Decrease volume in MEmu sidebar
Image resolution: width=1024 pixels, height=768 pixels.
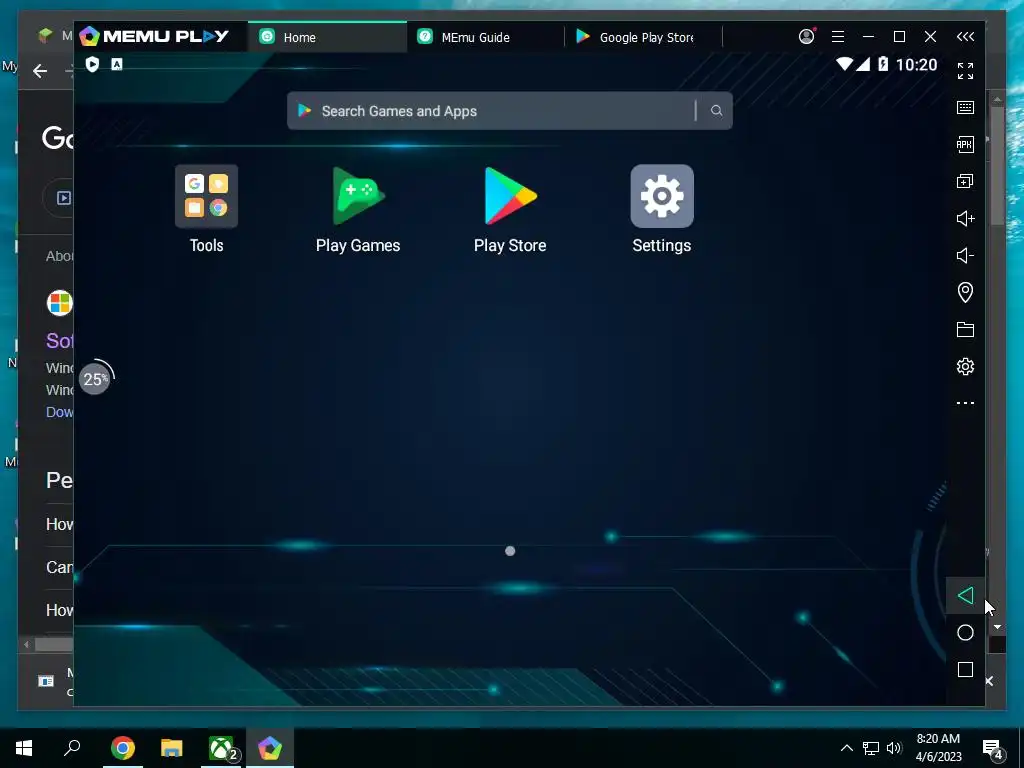965,255
